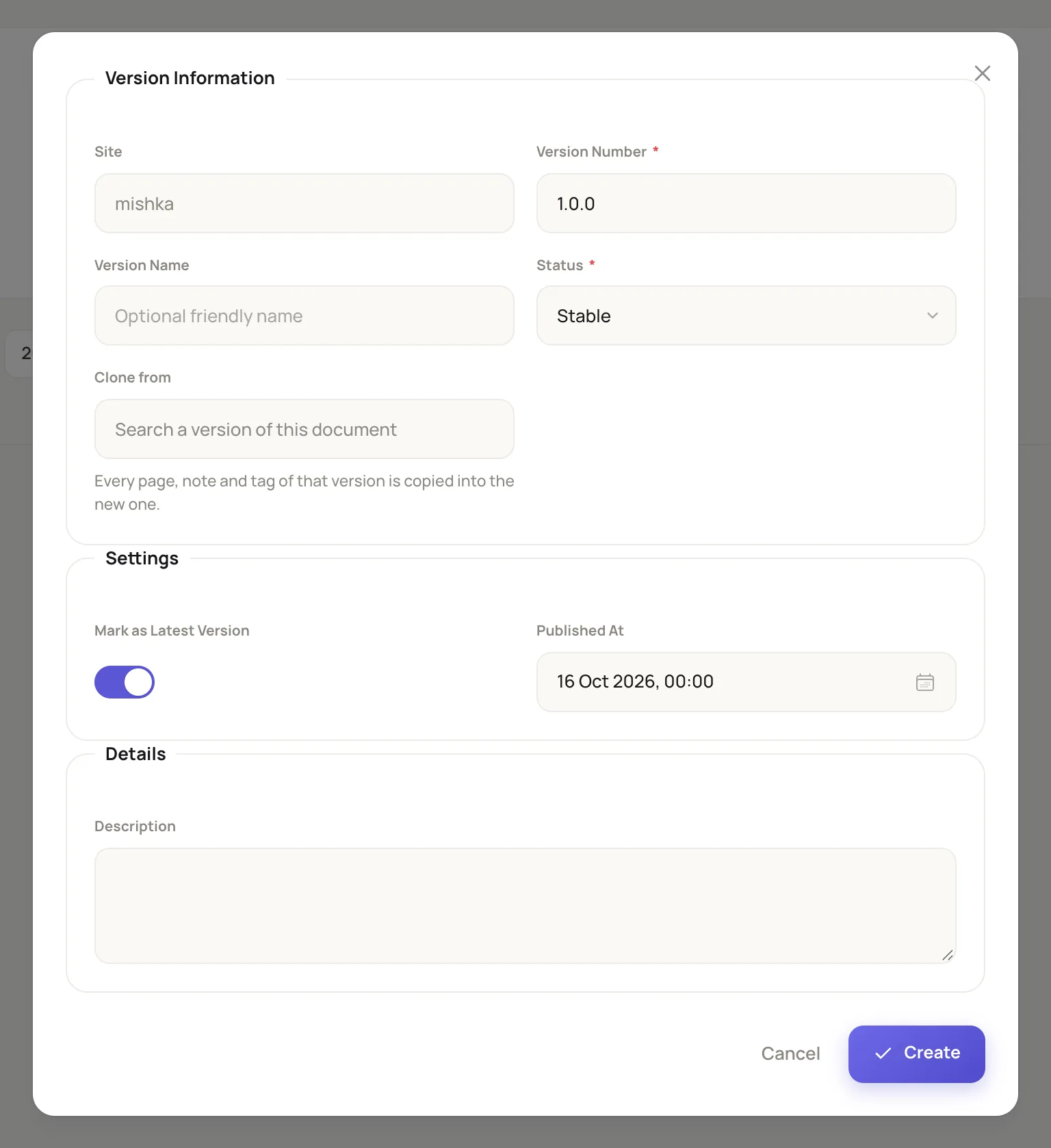The height and width of the screenshot is (1148, 1051).
Task: Click the Details section heading
Action: tap(135, 754)
